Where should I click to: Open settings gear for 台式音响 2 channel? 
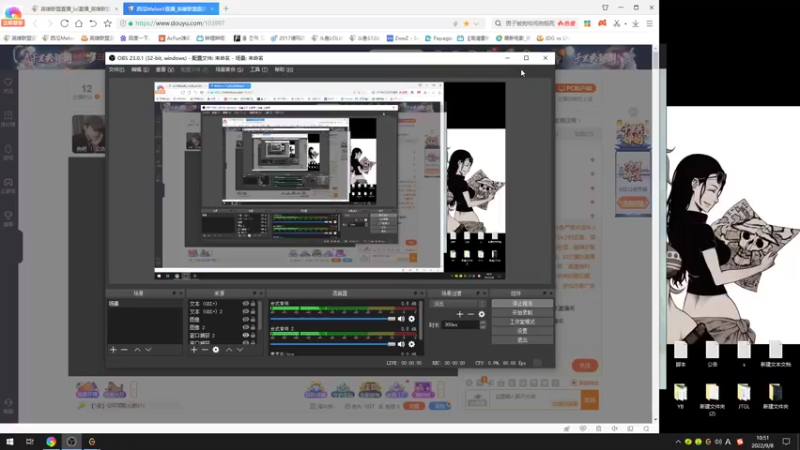[412, 344]
